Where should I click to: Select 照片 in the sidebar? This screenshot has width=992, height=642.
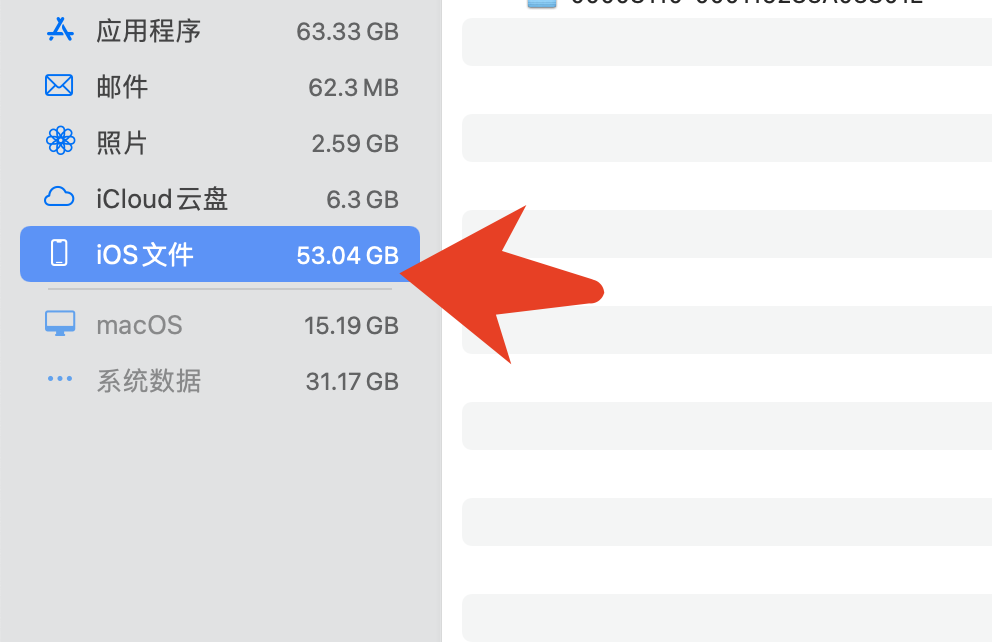tap(122, 143)
